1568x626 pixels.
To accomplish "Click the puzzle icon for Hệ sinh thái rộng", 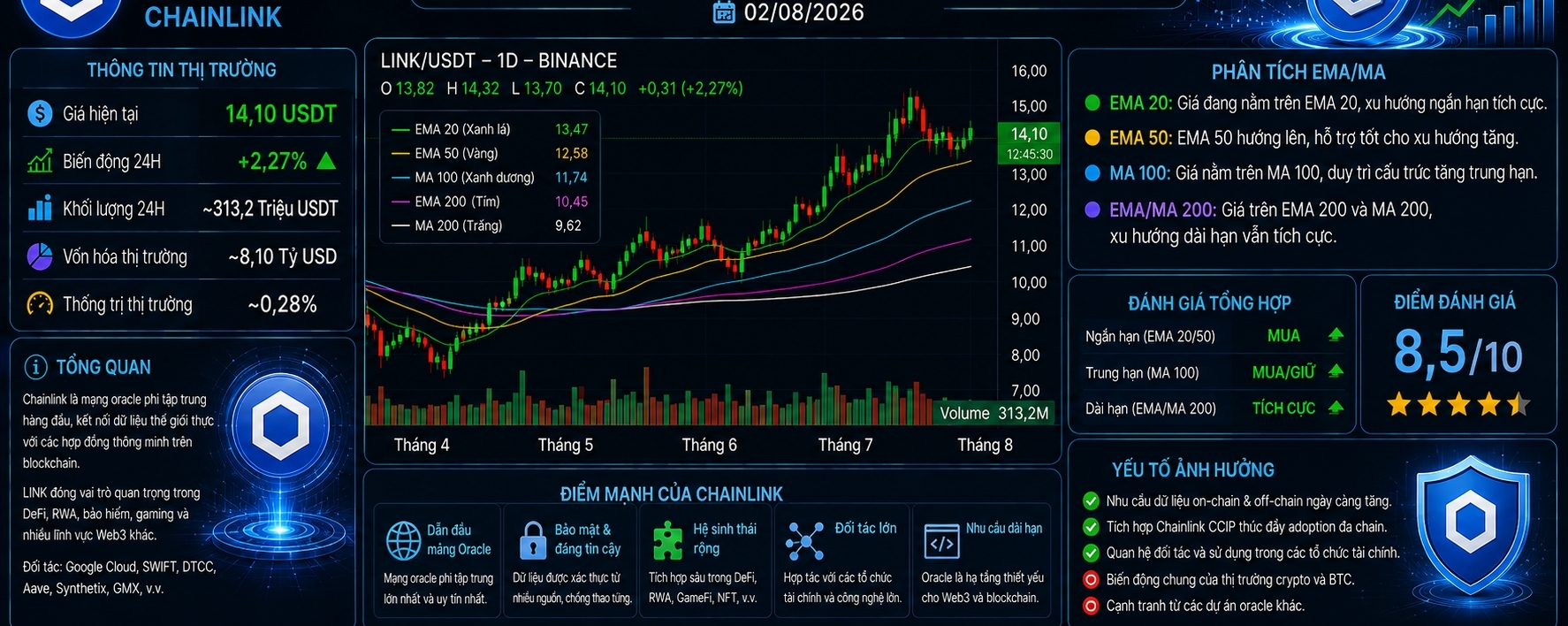I will coord(667,540).
